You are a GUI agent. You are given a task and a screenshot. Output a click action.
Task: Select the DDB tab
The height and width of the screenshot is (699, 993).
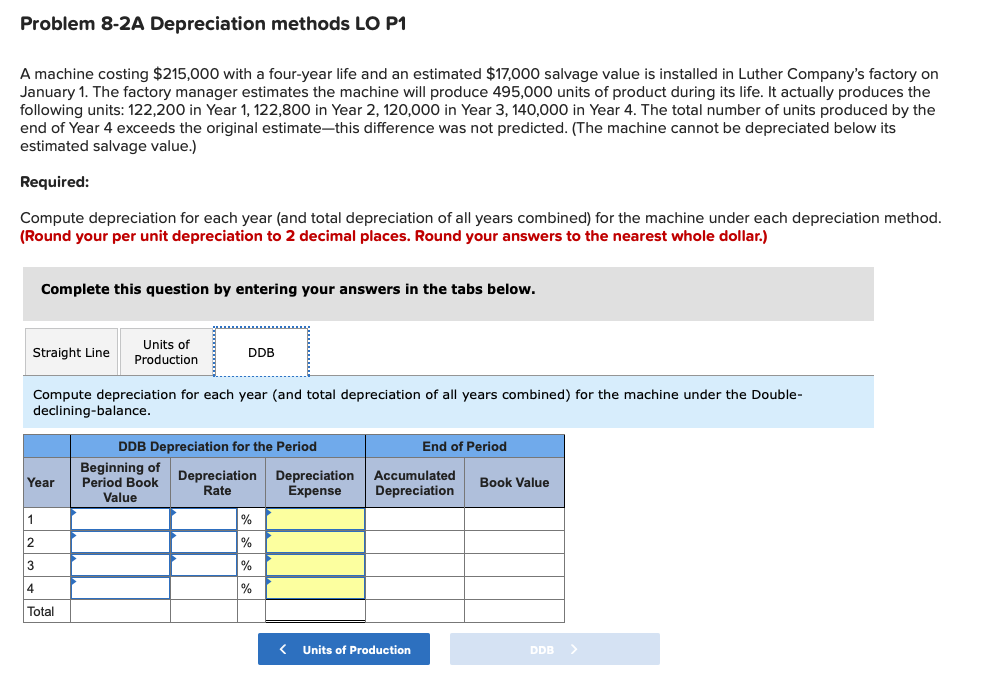point(262,352)
